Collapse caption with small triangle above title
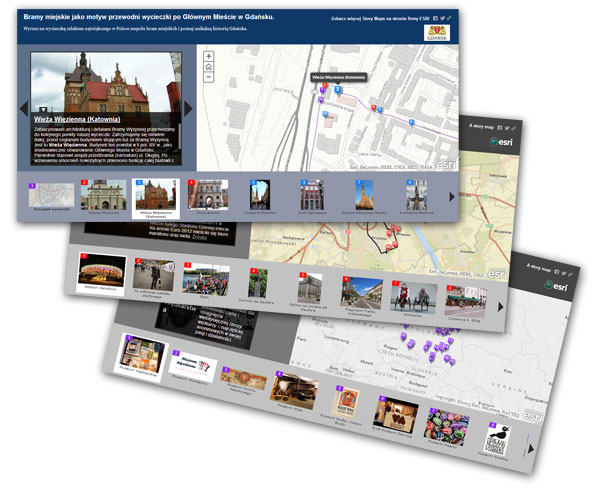This screenshot has height=497, width=600. pos(43,110)
